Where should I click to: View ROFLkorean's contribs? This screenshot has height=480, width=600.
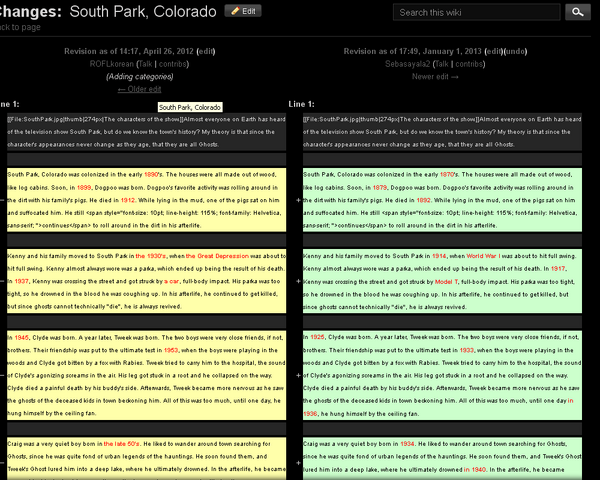173,64
